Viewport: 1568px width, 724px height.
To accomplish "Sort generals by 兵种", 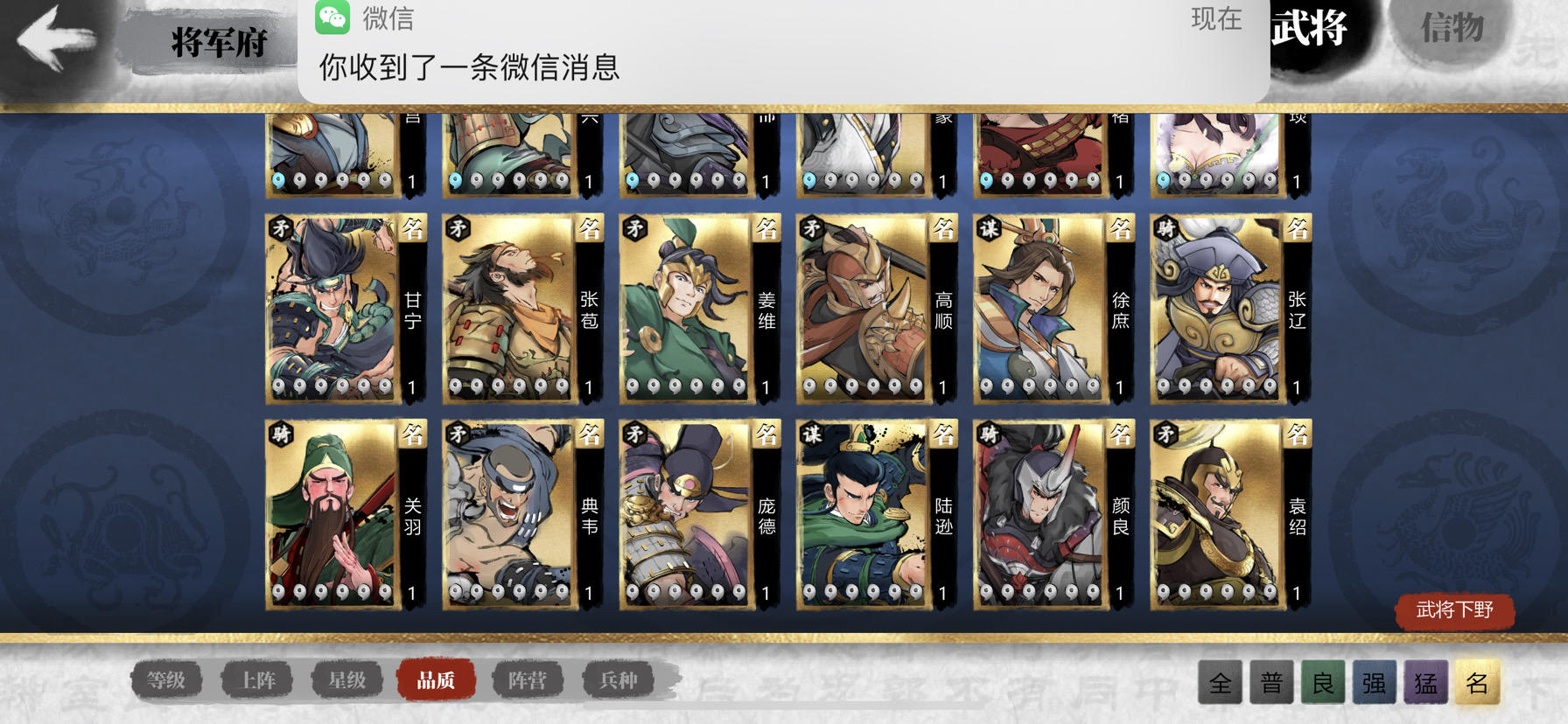I will (619, 680).
